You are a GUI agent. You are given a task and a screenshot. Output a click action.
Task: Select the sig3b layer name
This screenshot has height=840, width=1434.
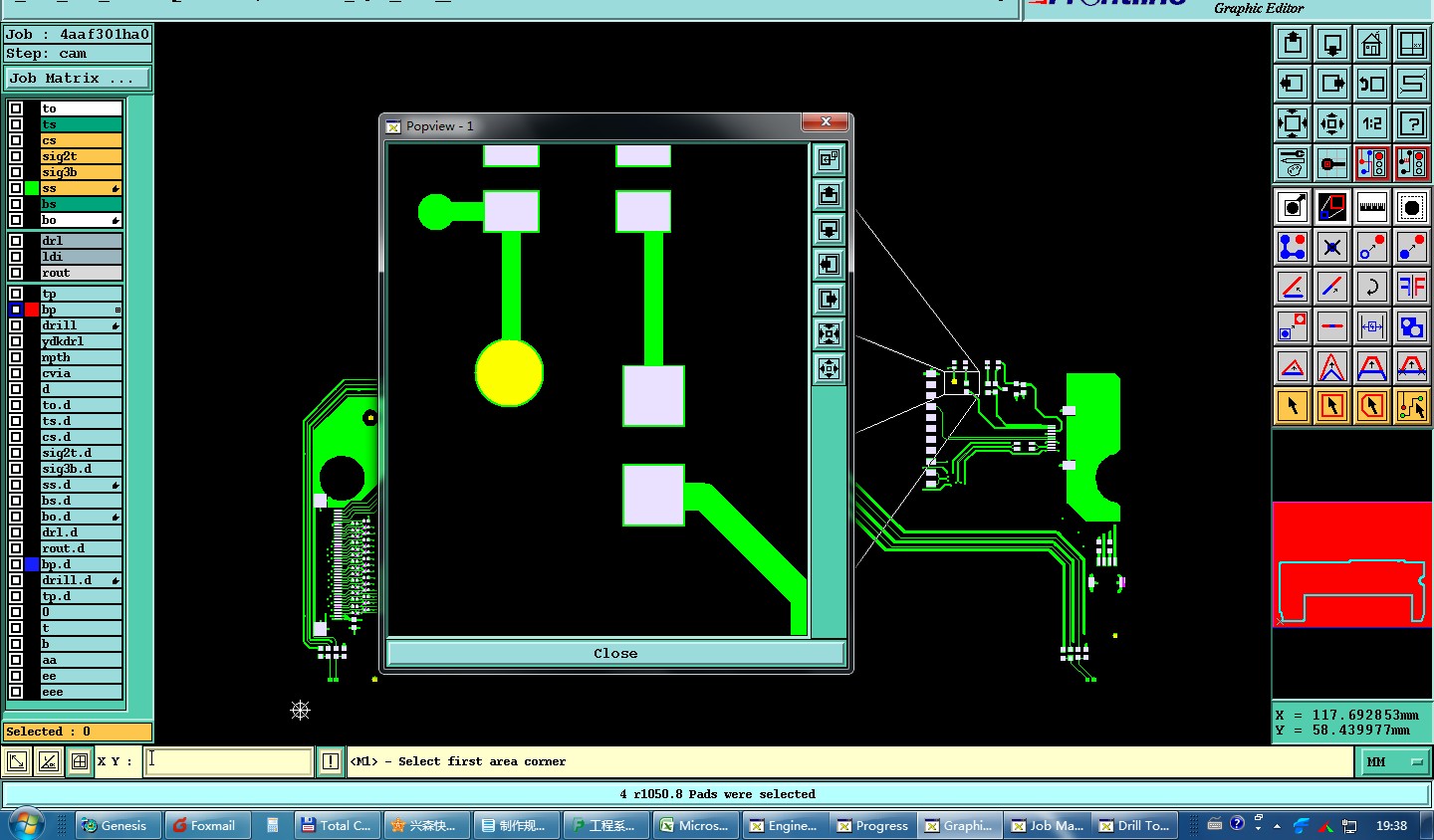coord(81,172)
